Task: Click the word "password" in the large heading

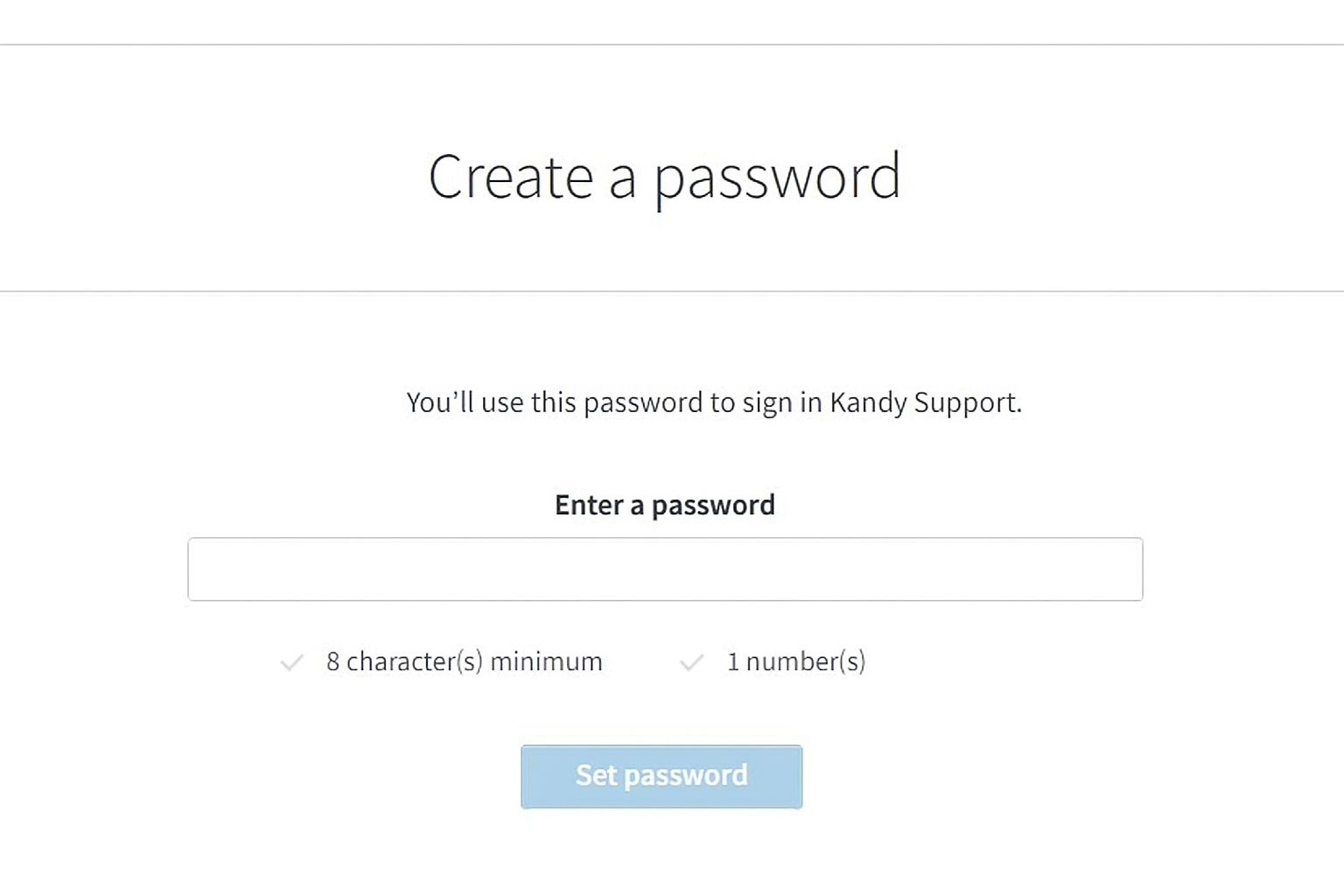Action: pos(777,179)
